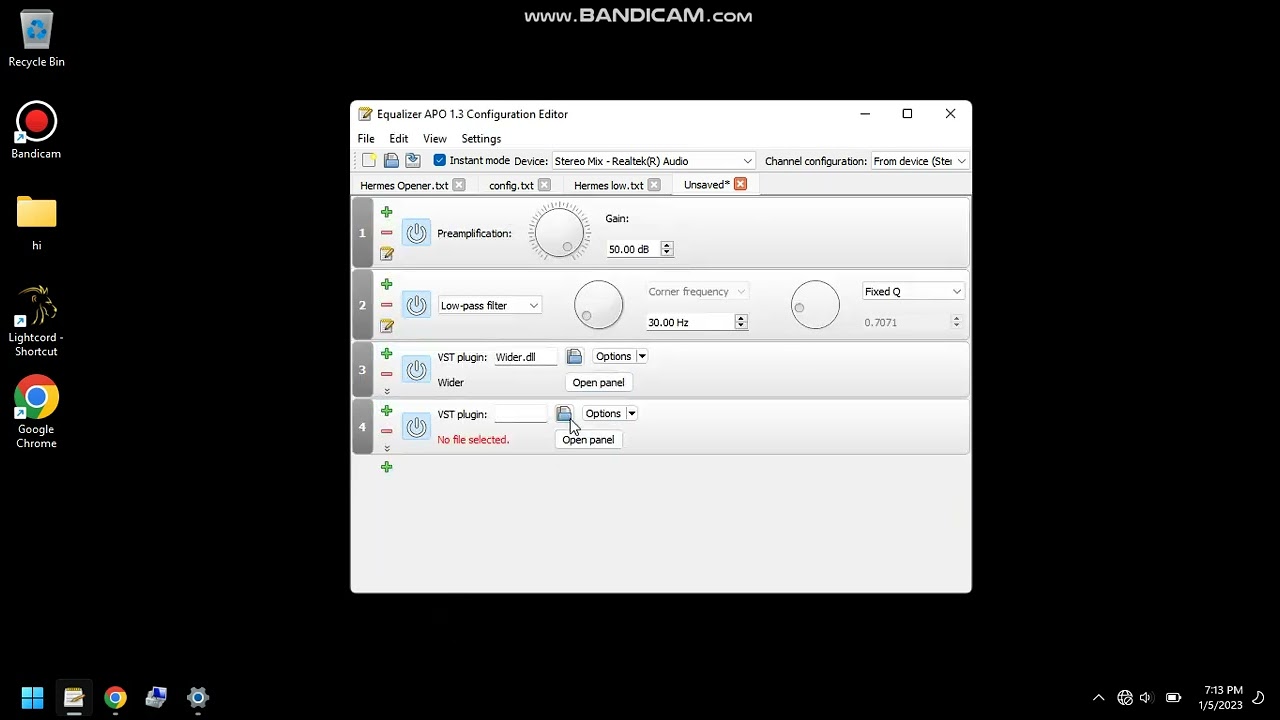Add new filter with bottom green plus
1280x720 pixels.
(386, 467)
